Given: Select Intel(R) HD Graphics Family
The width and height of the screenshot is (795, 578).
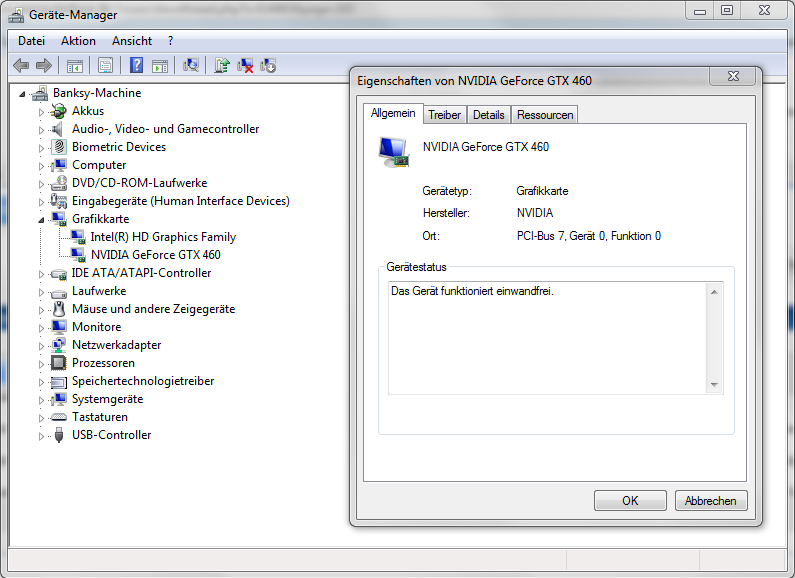Looking at the screenshot, I should 163,237.
